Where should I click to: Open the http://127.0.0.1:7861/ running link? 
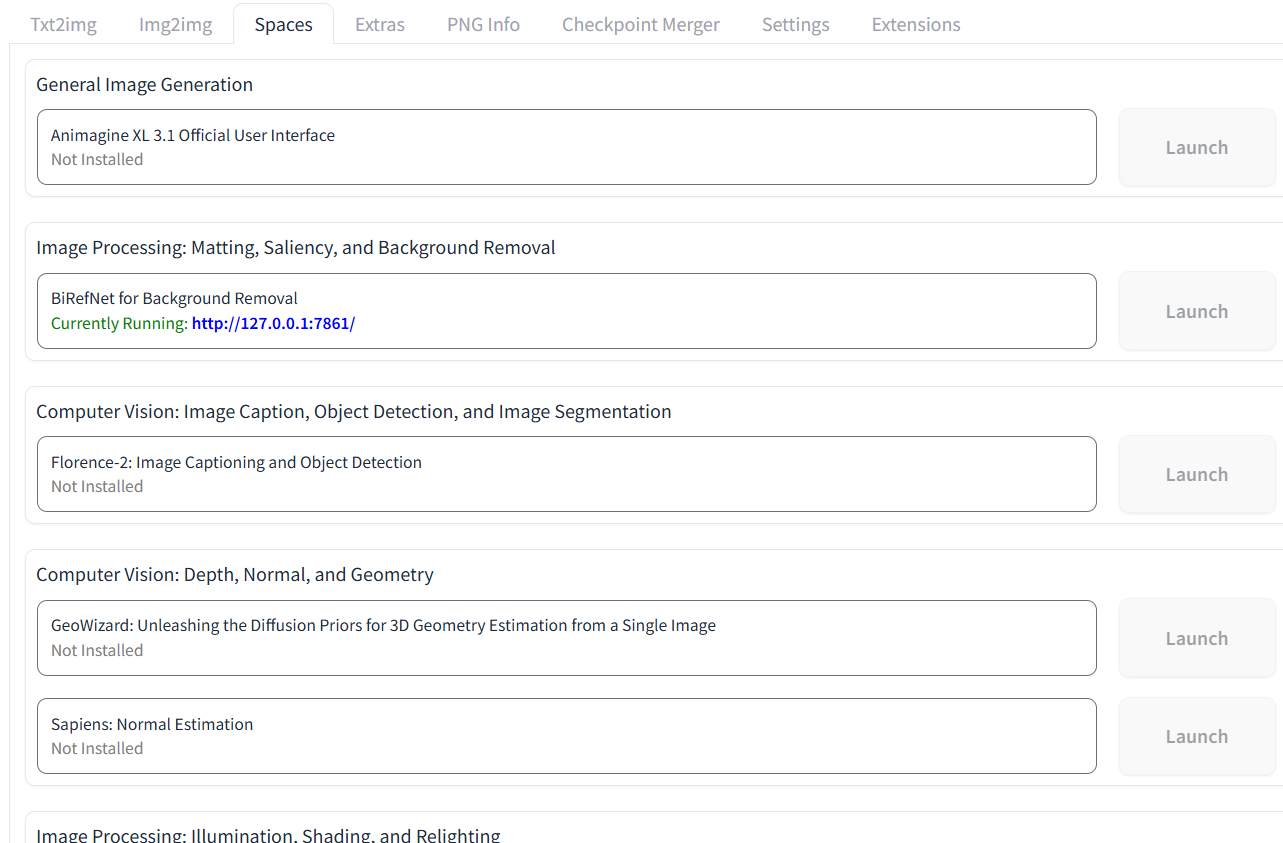(x=273, y=324)
